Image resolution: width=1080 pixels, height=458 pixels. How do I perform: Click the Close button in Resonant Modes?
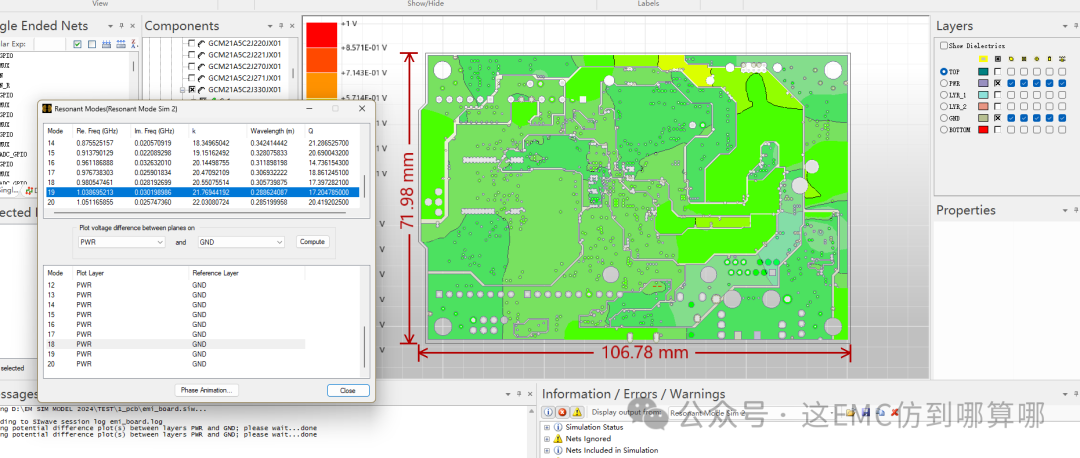pyautogui.click(x=348, y=391)
